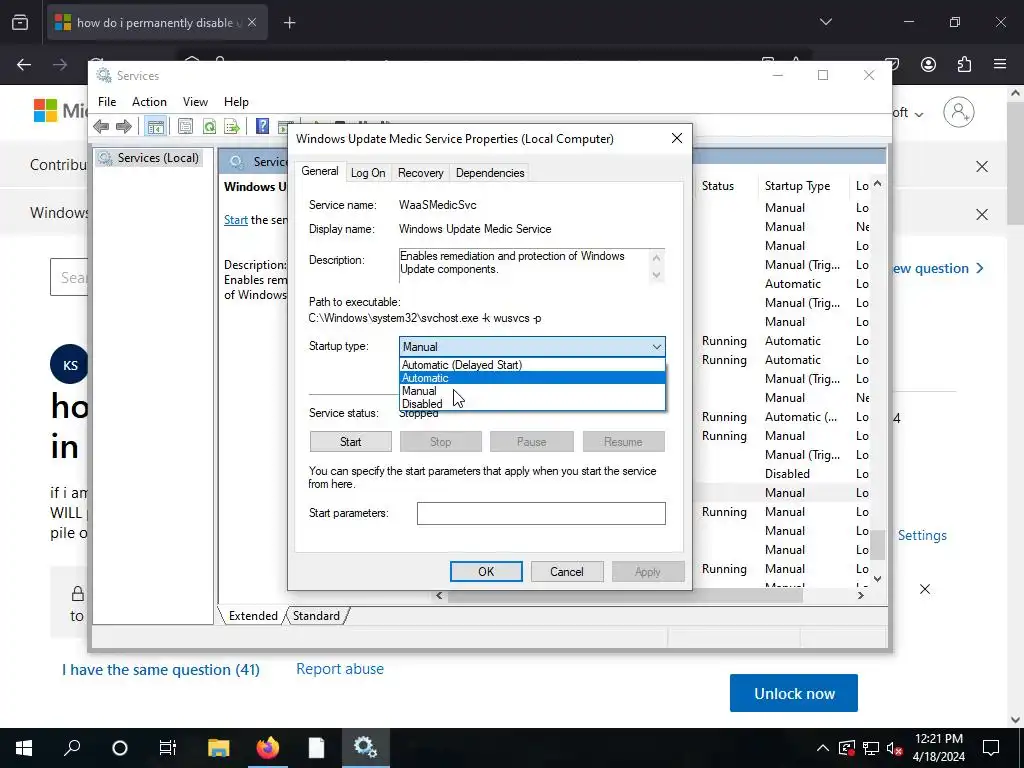Click the network tray icon
Viewport: 1024px width, 768px height.
[x=871, y=748]
